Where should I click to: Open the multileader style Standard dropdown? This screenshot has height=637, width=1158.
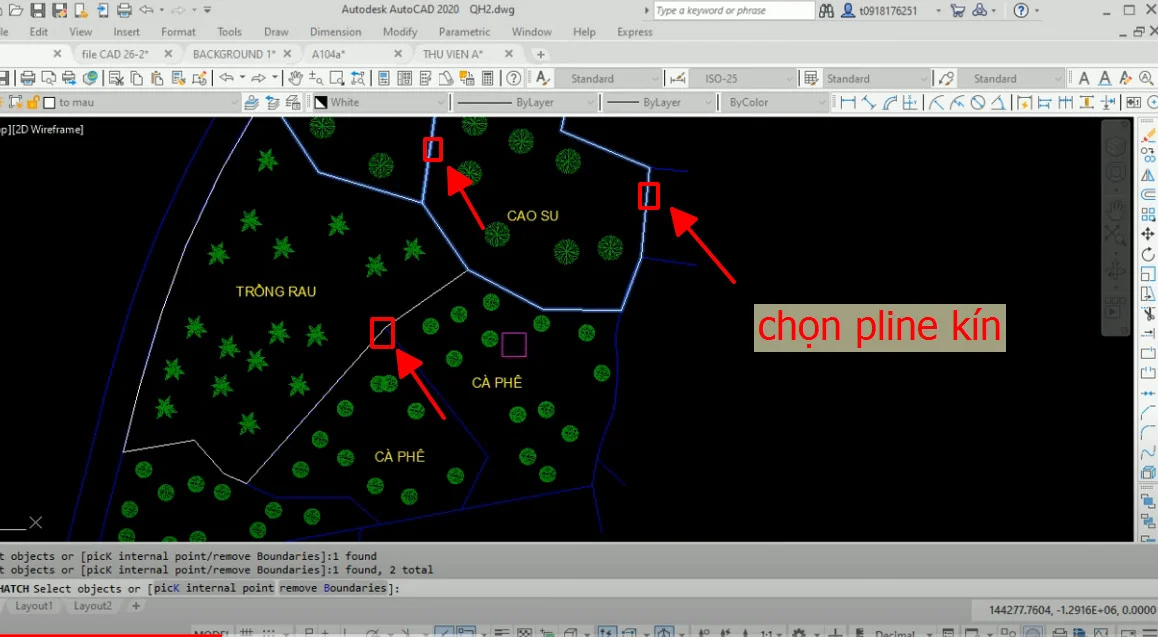(1010, 78)
